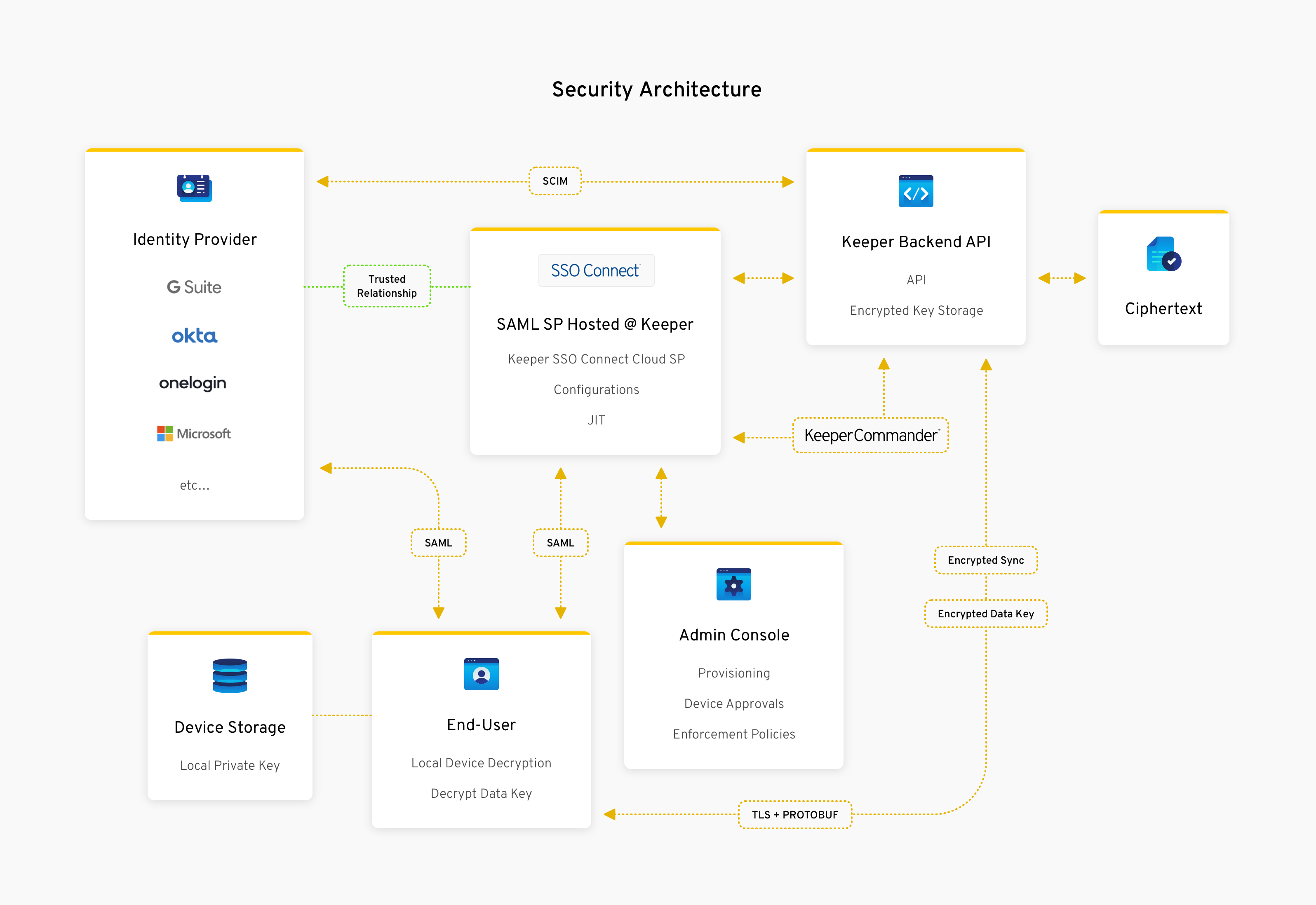Image resolution: width=1316 pixels, height=905 pixels.
Task: Click the End-User heading
Action: click(x=481, y=724)
